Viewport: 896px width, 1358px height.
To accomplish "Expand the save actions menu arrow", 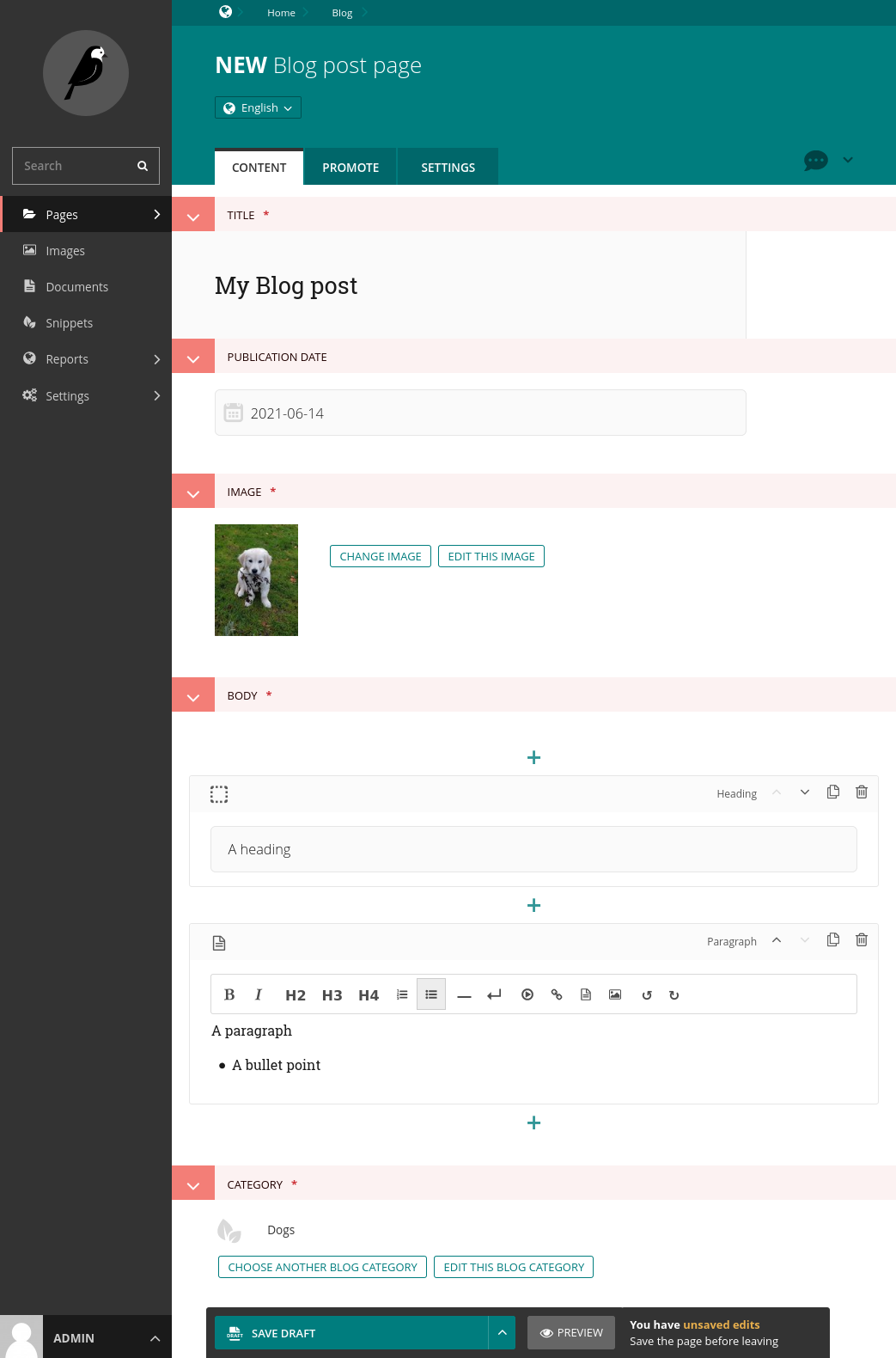I will [502, 1333].
